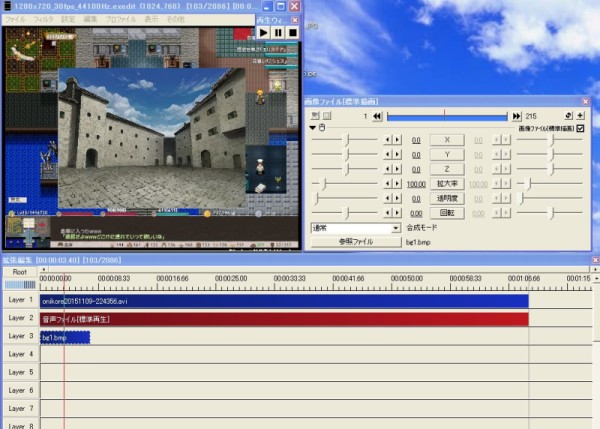Toggle Layer 2 visibility button

click(x=20, y=318)
